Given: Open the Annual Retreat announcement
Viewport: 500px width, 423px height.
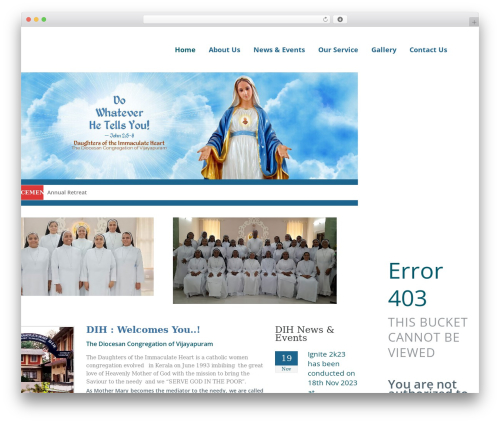Looking at the screenshot, I should [67, 192].
